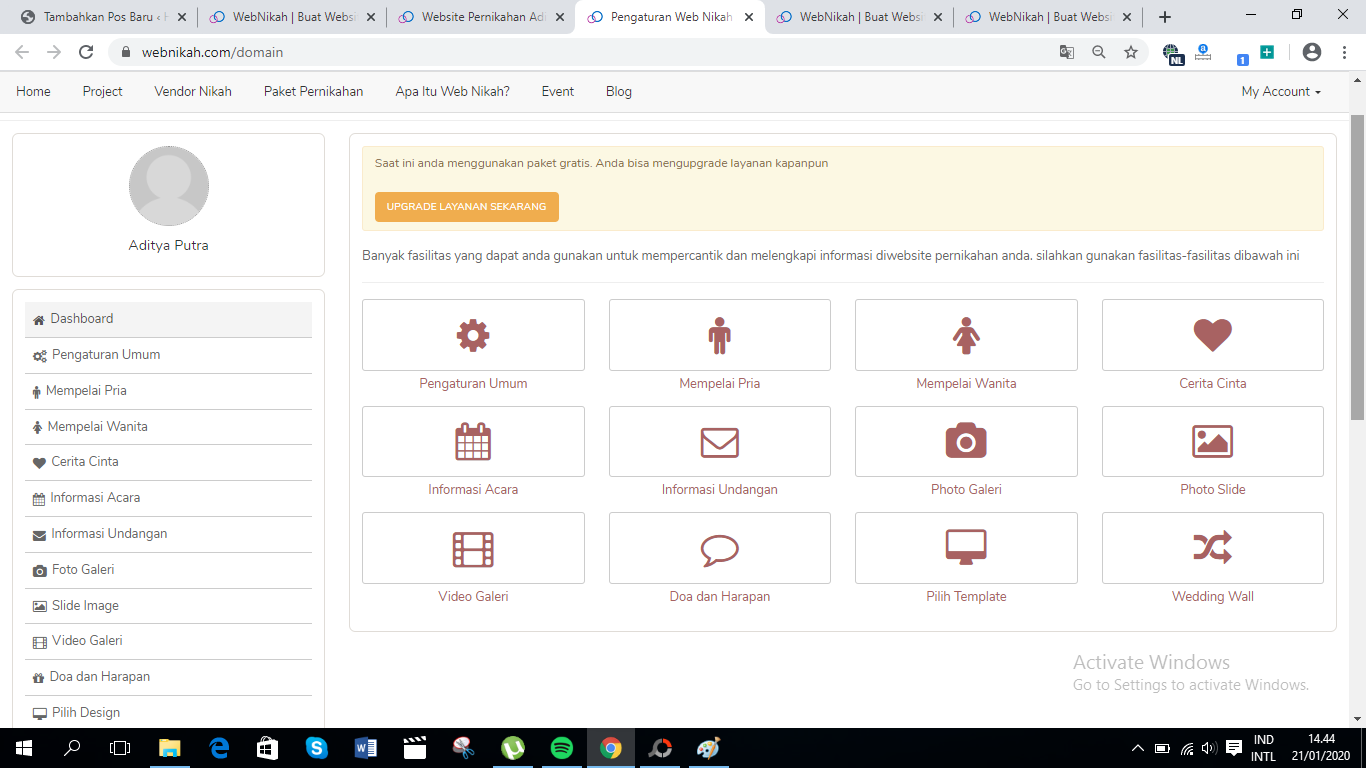Expand the My Account dropdown
The height and width of the screenshot is (768, 1366).
click(x=1279, y=91)
